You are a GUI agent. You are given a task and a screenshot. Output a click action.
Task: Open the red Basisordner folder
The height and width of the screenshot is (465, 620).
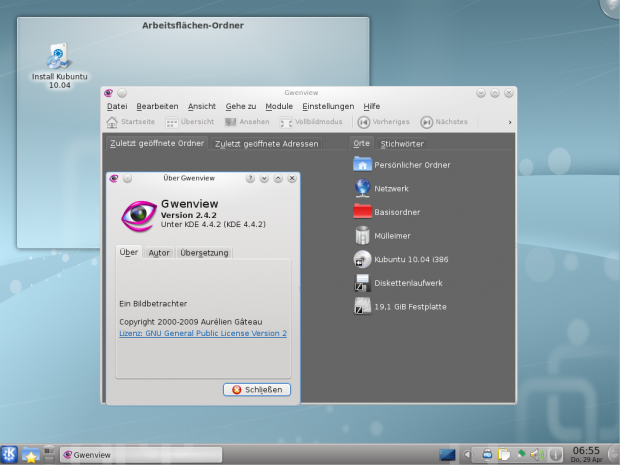click(386, 212)
